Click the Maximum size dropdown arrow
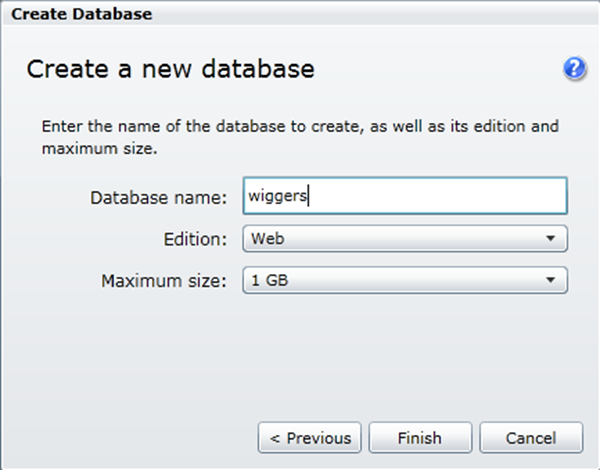This screenshot has width=600, height=470. point(550,281)
